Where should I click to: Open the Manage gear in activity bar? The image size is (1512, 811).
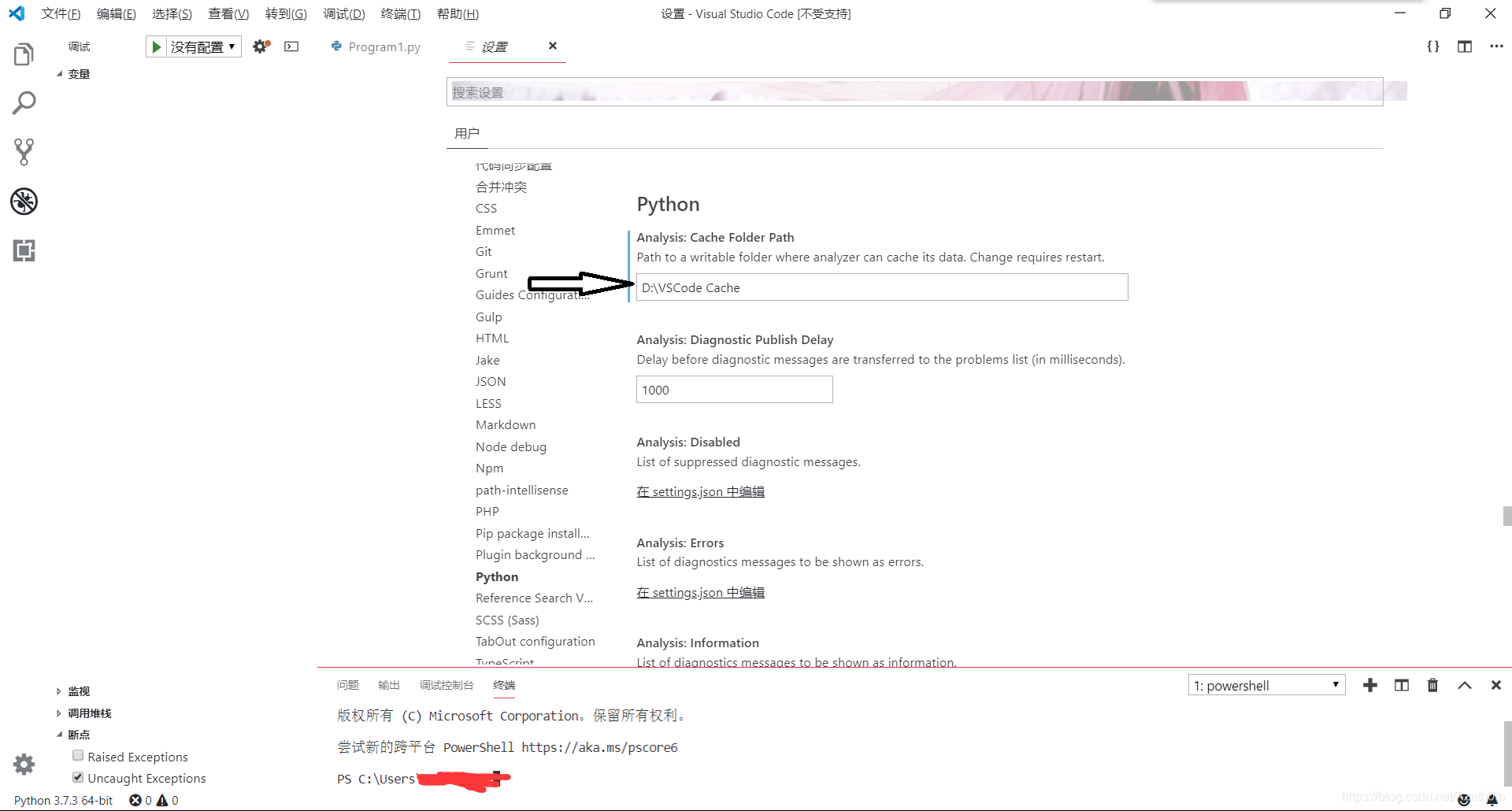pos(24,764)
